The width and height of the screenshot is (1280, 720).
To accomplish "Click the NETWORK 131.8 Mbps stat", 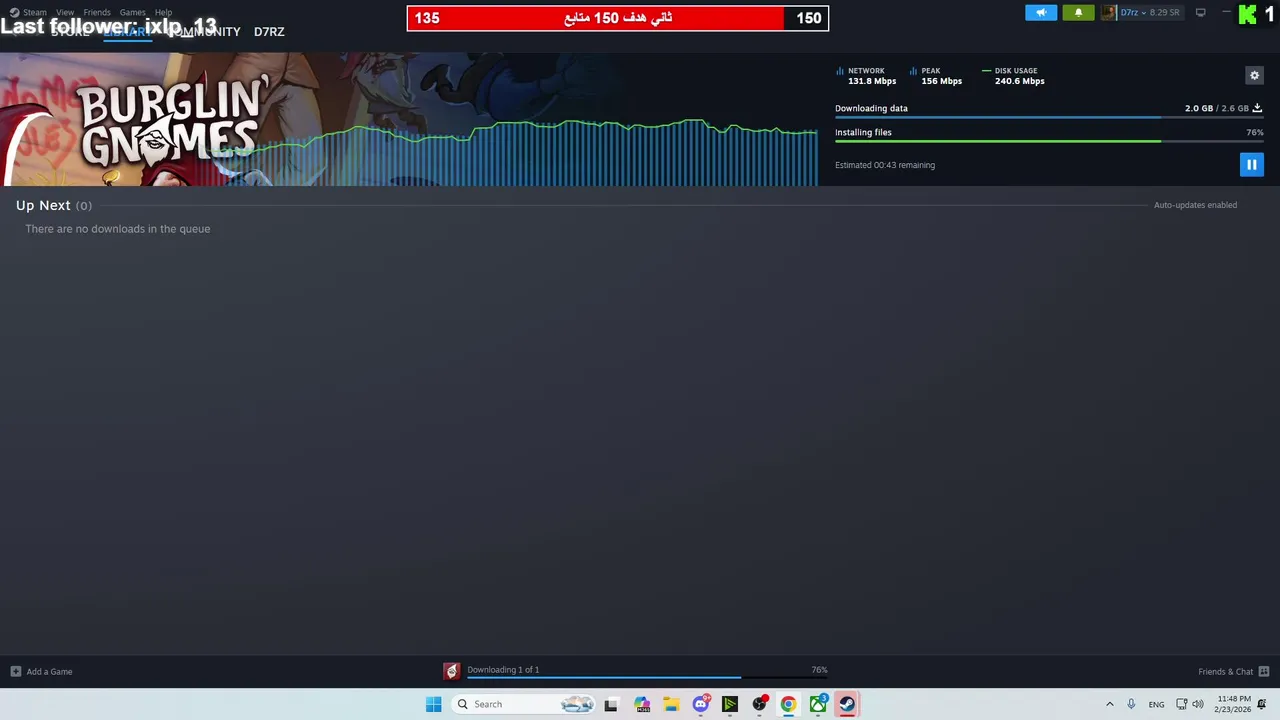I will (x=866, y=76).
